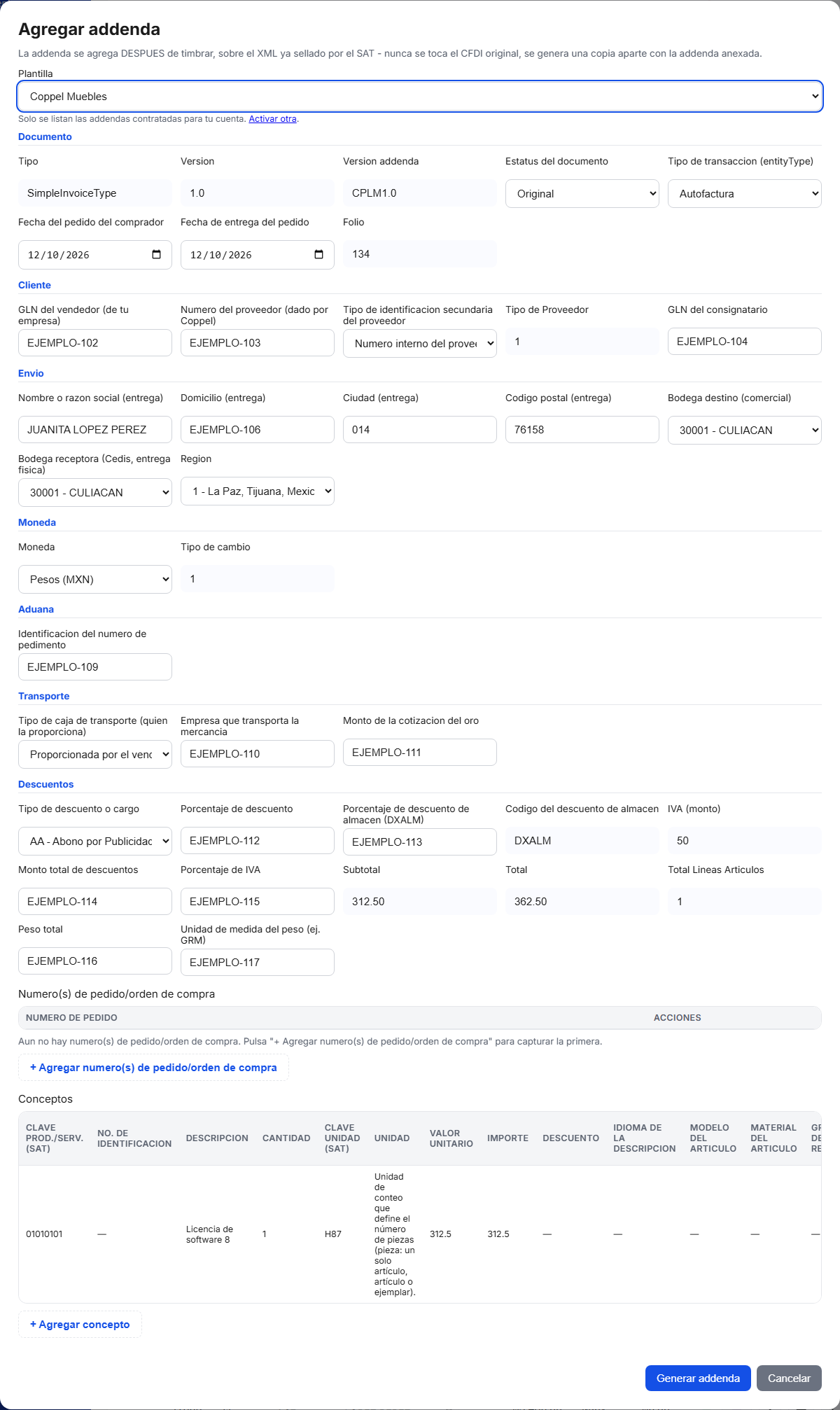Open Tipo de descuento o cargo dropdown
Screen dimensions: 840x1410
95,842
